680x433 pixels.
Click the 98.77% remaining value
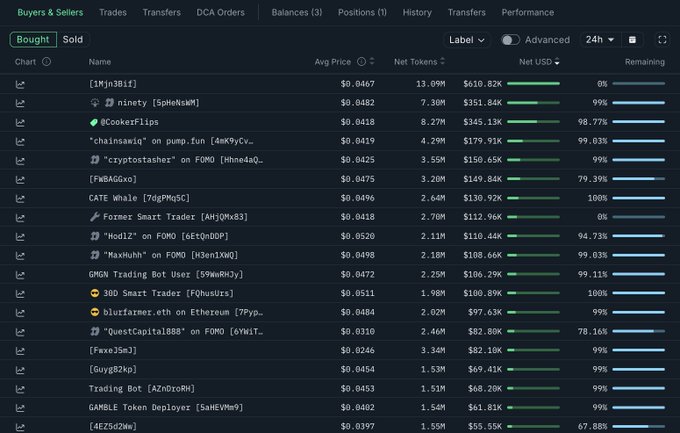click(x=592, y=122)
